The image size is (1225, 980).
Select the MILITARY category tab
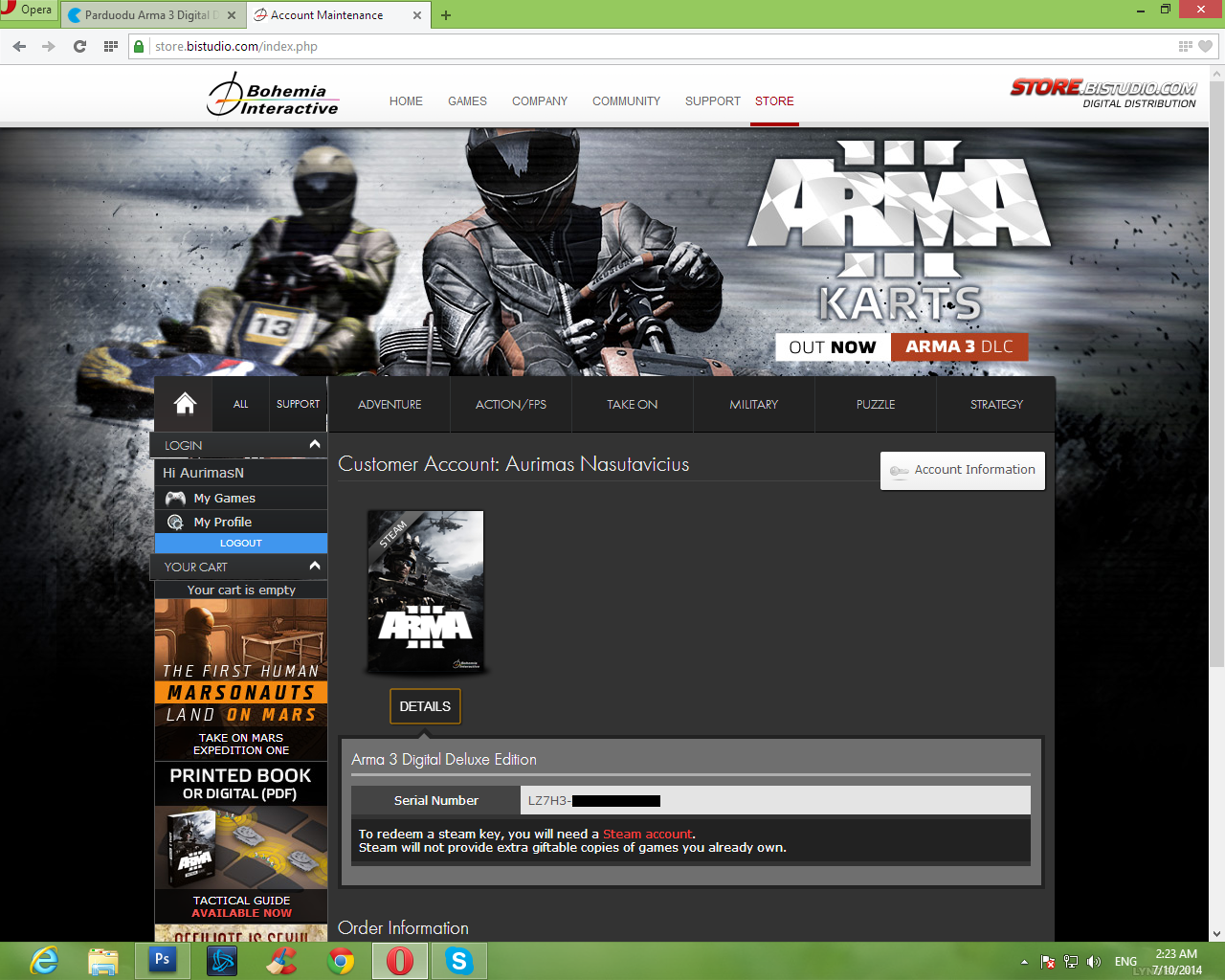coord(753,404)
